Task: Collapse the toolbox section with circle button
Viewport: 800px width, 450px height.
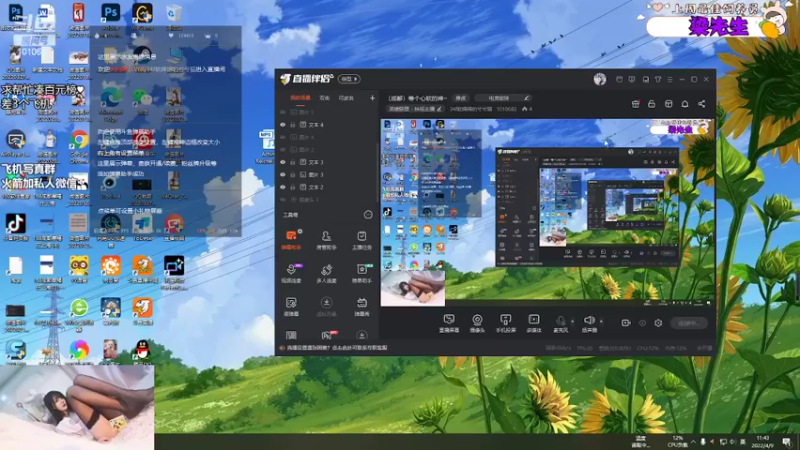Action: [x=368, y=215]
